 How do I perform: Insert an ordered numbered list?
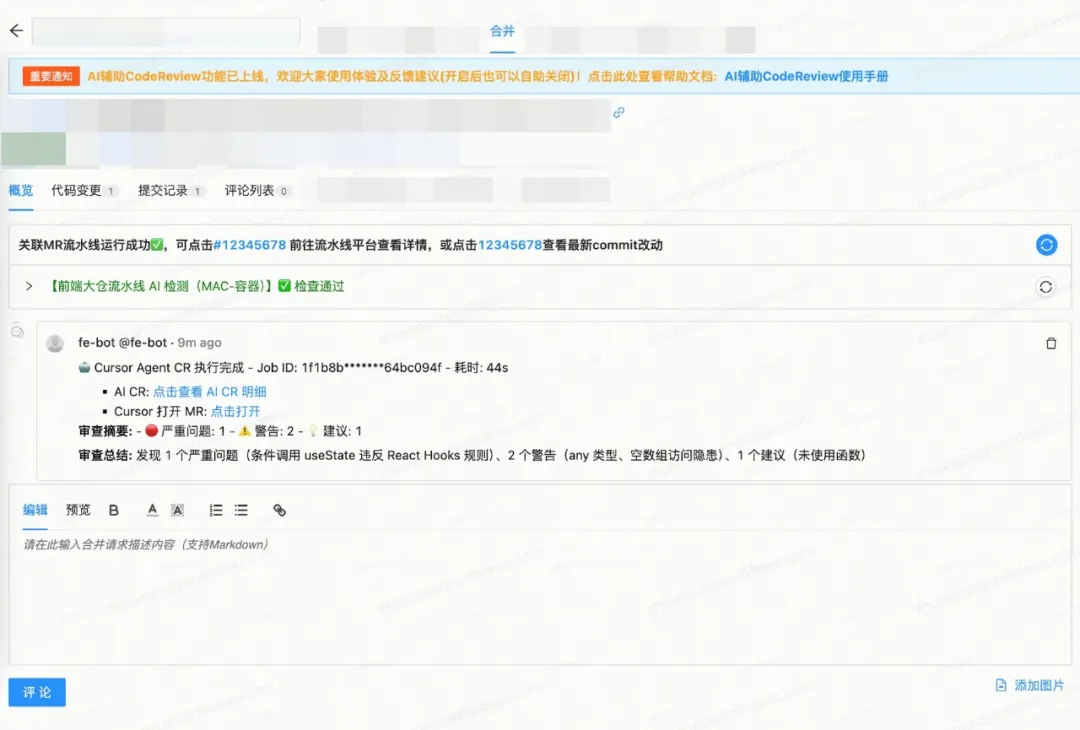pyautogui.click(x=216, y=510)
